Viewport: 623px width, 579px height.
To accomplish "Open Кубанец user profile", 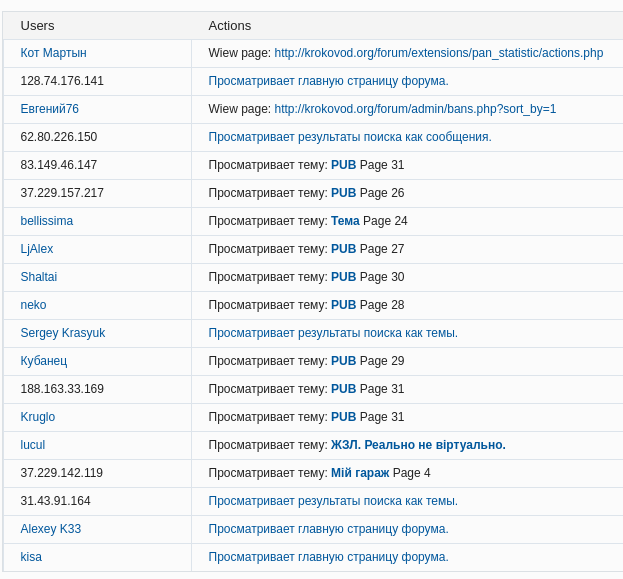I will pyautogui.click(x=43, y=361).
